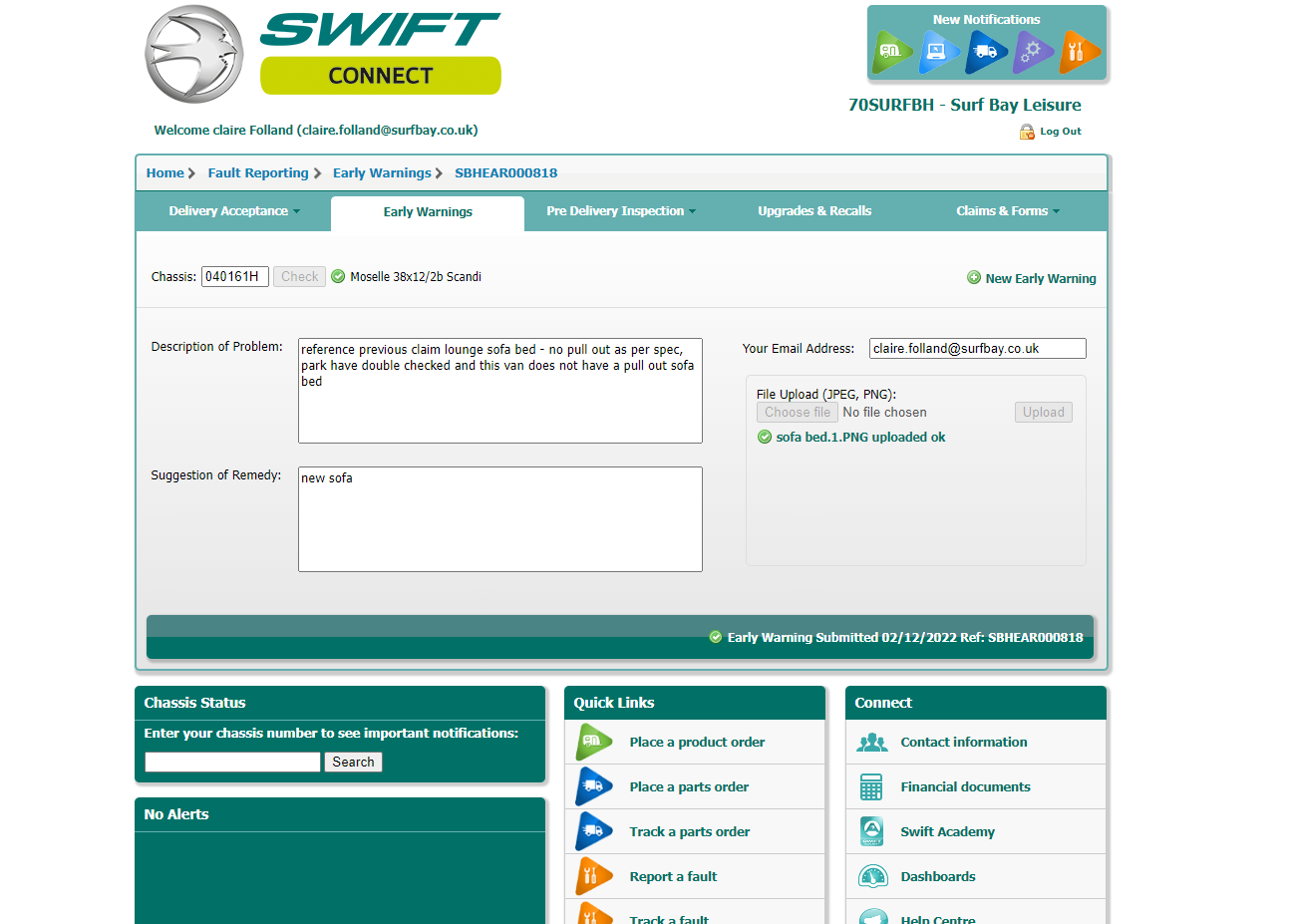The height and width of the screenshot is (924, 1293).
Task: Open the Financial documents link
Action: (966, 786)
